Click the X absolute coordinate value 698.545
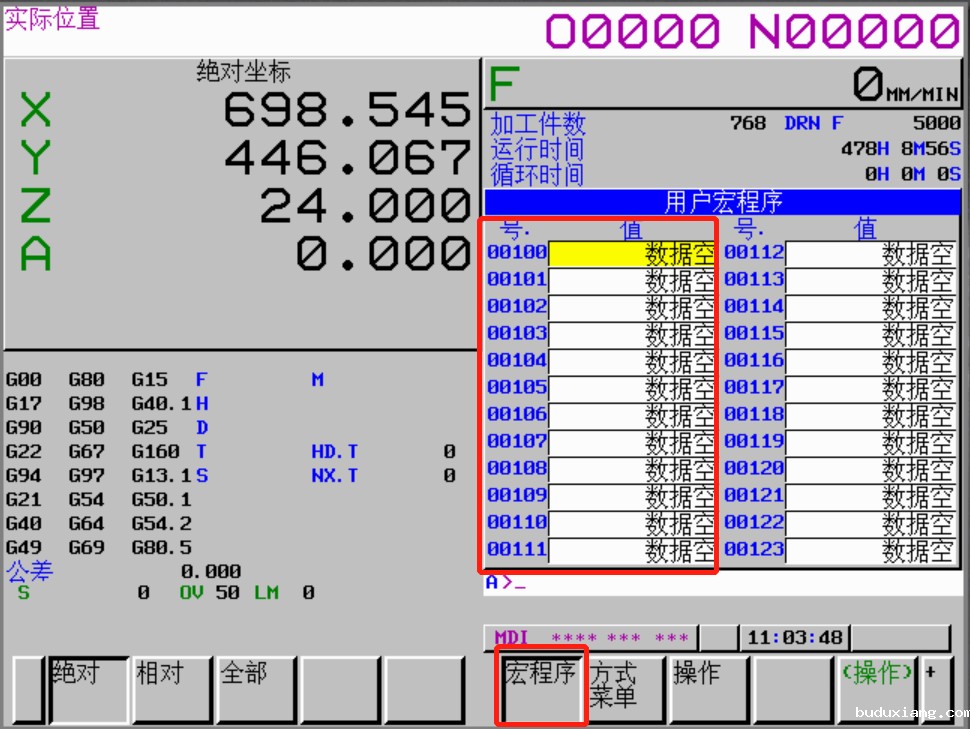This screenshot has width=970, height=729. (x=346, y=109)
